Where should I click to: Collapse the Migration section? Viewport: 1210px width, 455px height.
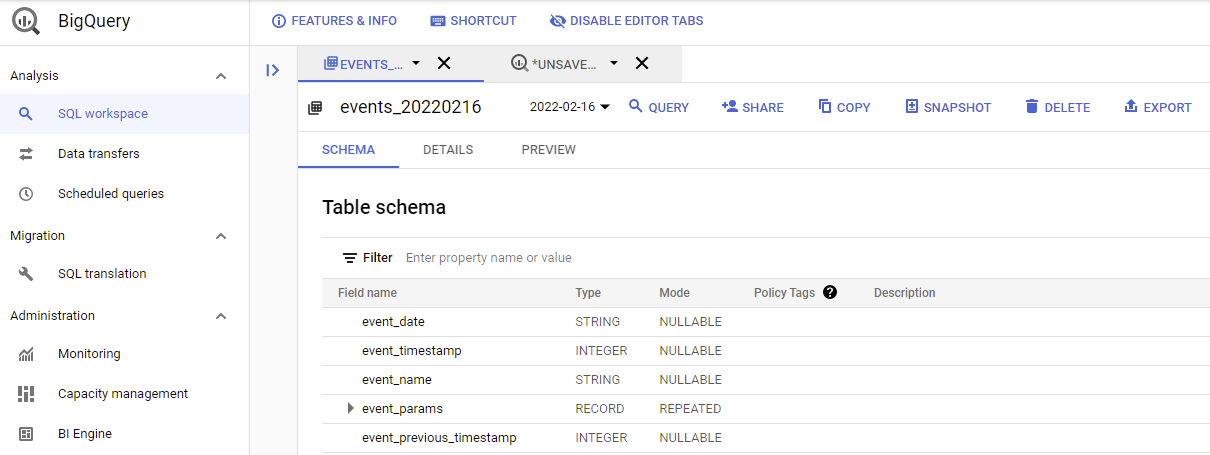221,236
